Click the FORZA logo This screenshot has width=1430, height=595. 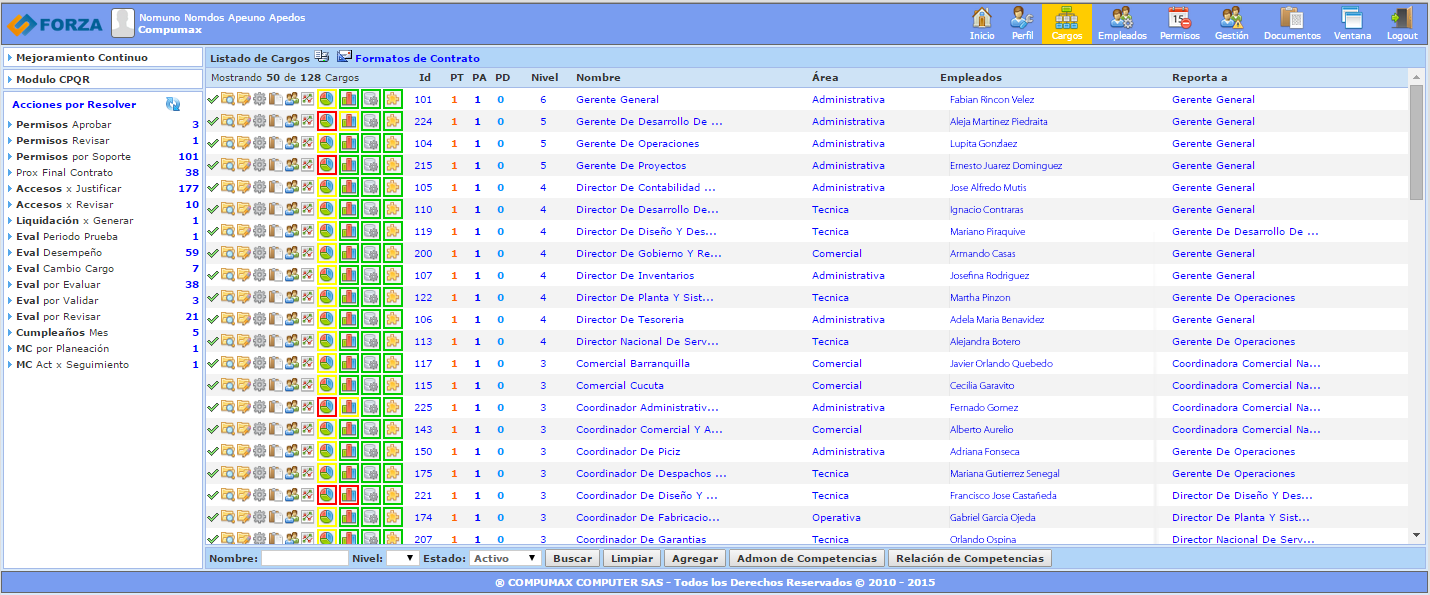point(55,24)
